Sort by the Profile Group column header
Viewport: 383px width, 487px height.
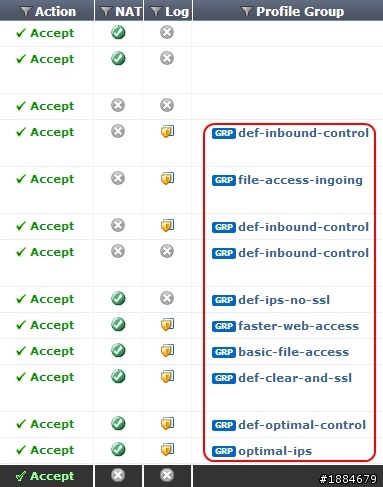tap(300, 12)
